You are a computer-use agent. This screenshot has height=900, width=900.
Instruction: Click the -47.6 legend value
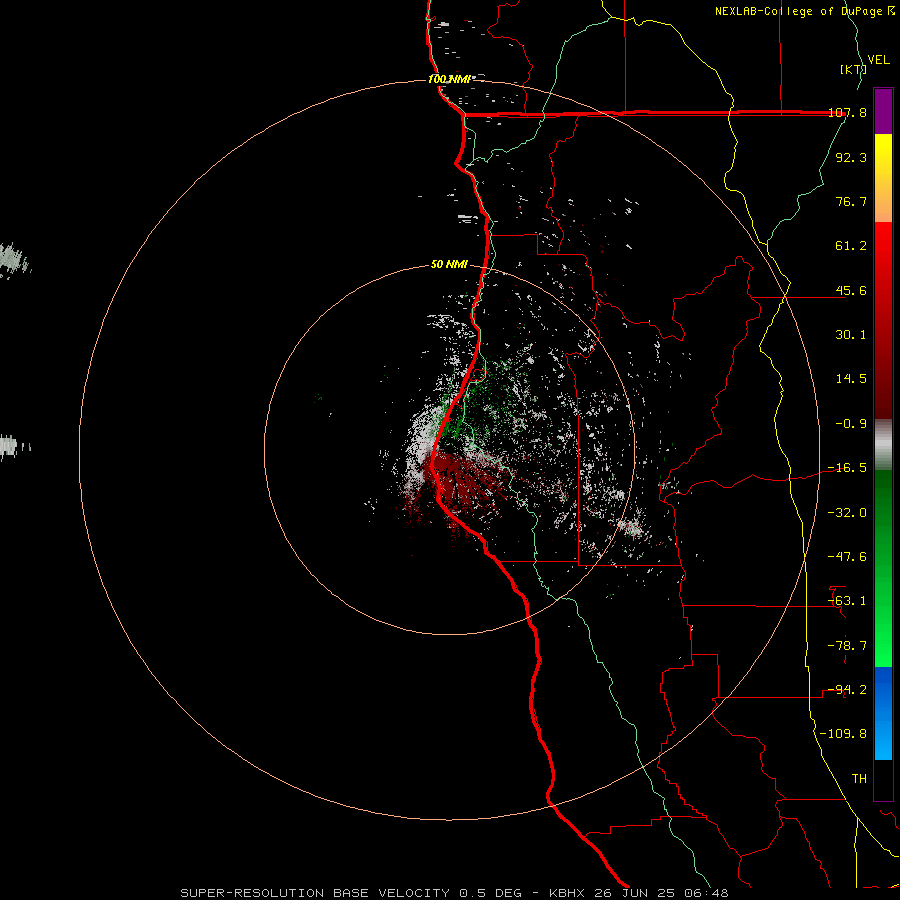click(847, 557)
